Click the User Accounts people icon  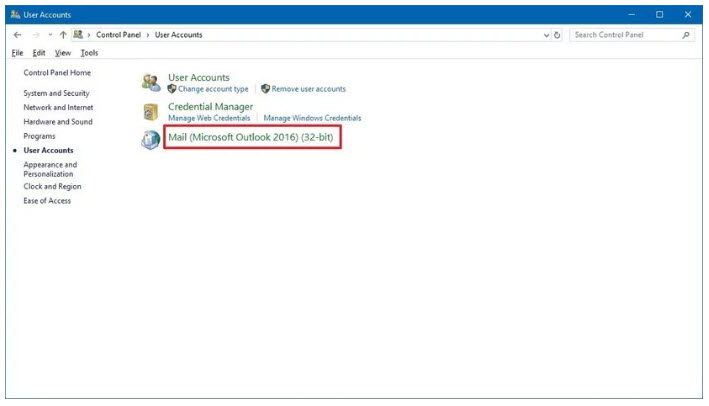[151, 82]
